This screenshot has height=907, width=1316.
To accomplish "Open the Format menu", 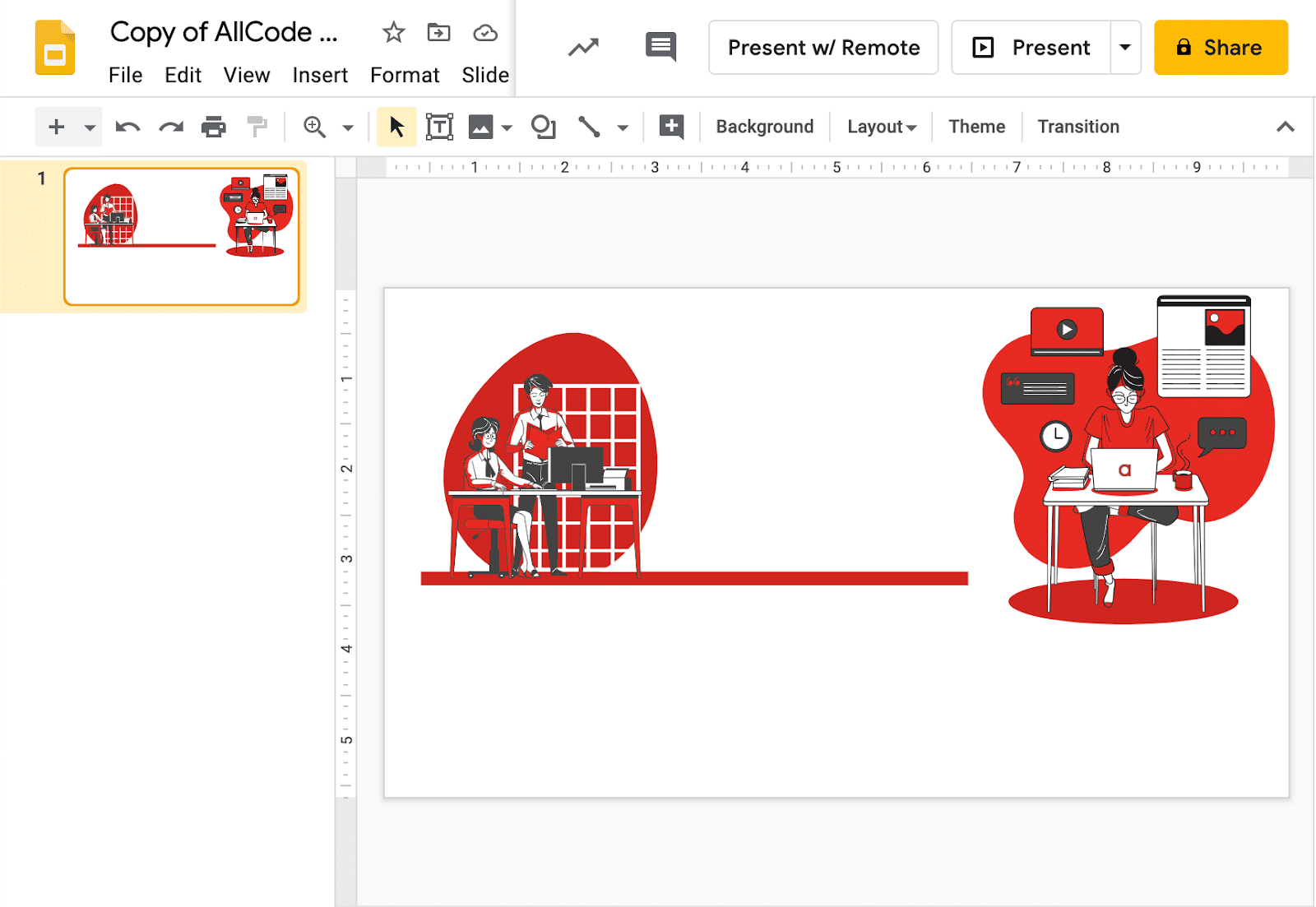I will (x=405, y=75).
